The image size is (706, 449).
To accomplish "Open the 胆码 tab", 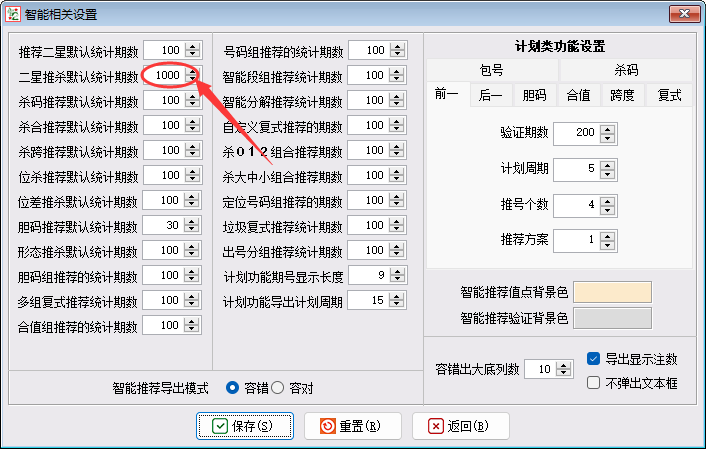I will click(534, 96).
